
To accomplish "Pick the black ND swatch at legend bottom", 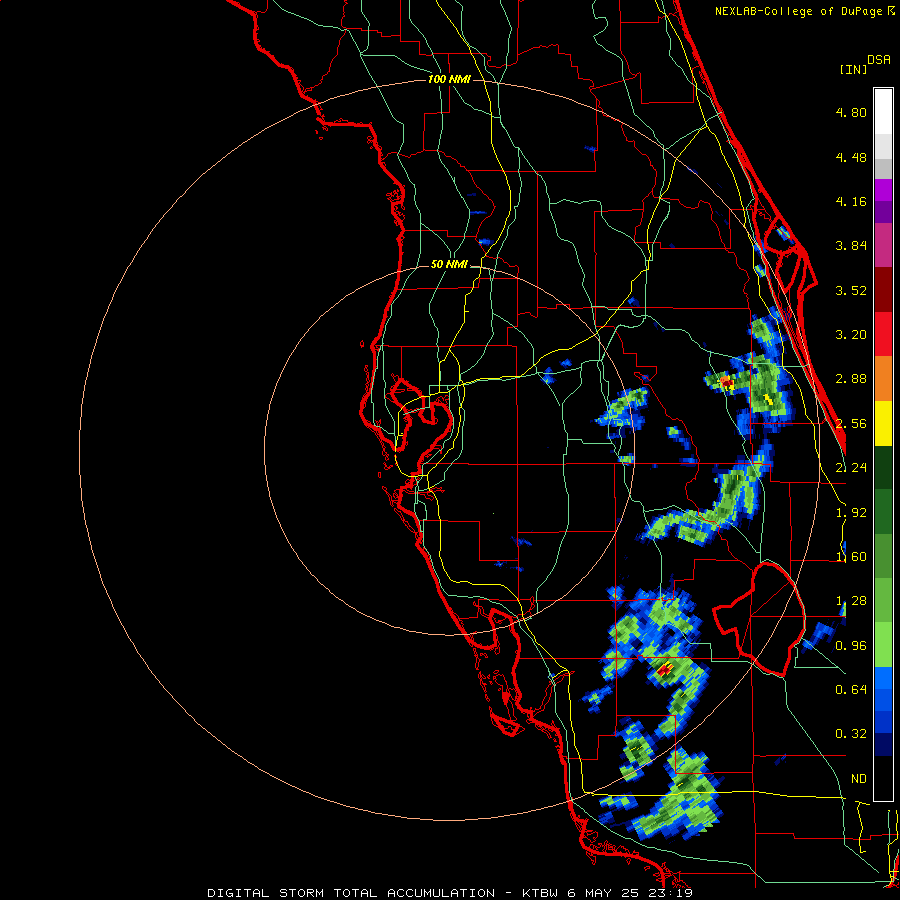I will pyautogui.click(x=883, y=778).
